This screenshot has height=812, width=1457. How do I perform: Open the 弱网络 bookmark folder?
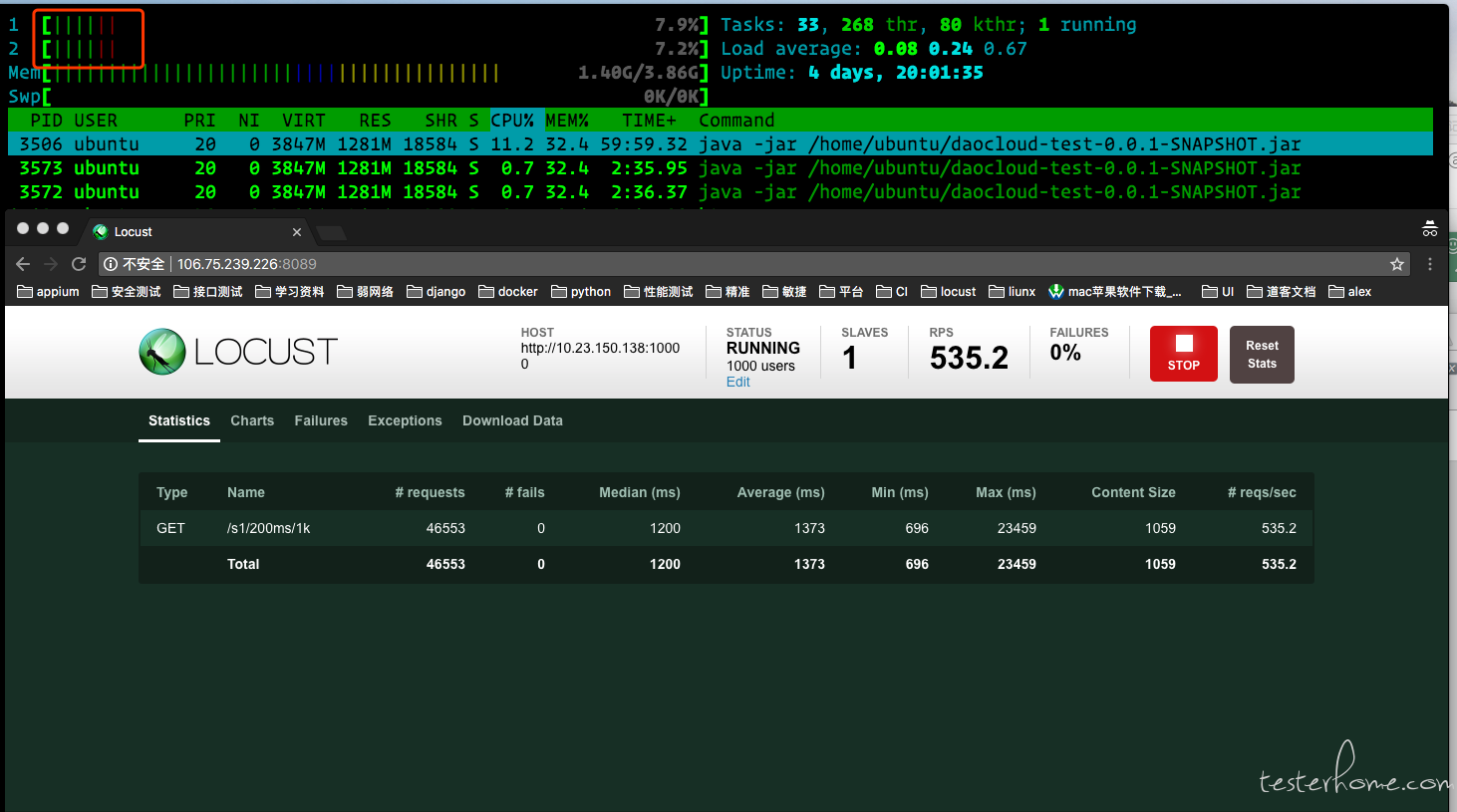pyautogui.click(x=366, y=292)
